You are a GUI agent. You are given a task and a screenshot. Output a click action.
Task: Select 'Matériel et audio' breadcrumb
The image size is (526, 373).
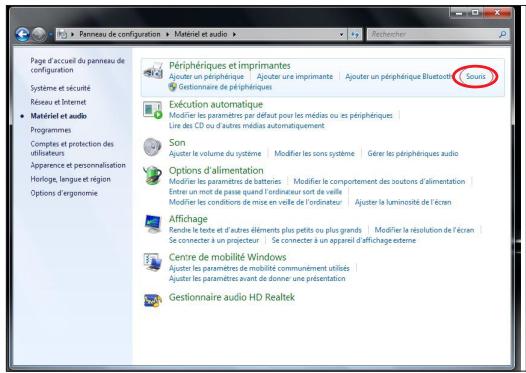coord(201,34)
